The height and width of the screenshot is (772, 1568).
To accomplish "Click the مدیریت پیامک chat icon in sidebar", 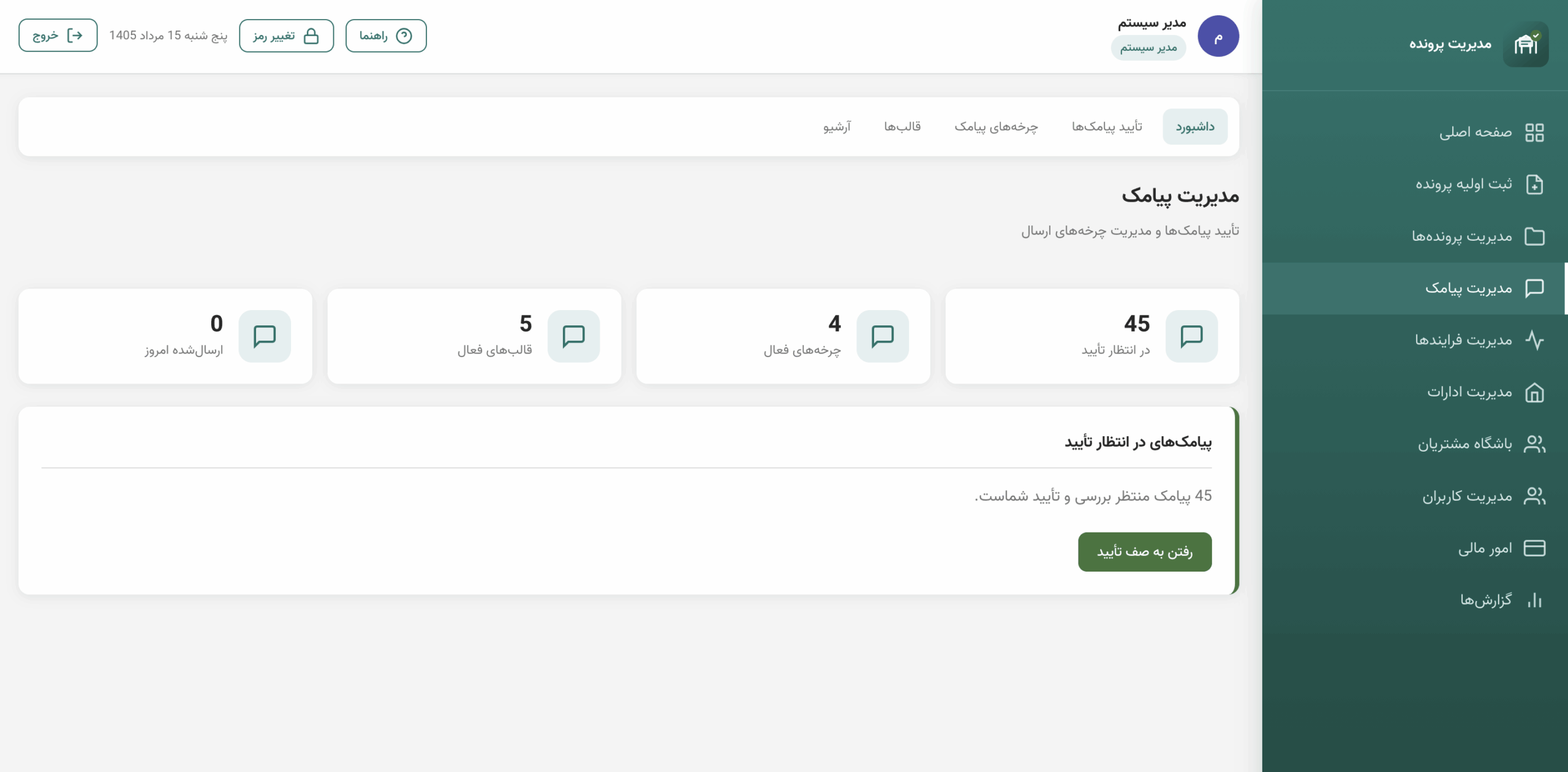I will point(1534,288).
